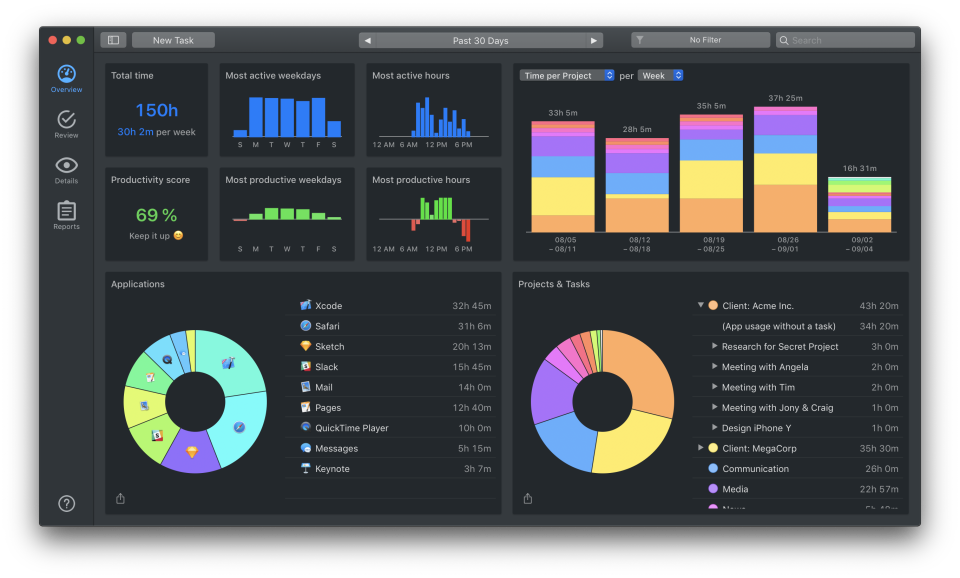This screenshot has width=960, height=578.
Task: Click the Xcode slice in Applications donut
Action: pos(229,362)
